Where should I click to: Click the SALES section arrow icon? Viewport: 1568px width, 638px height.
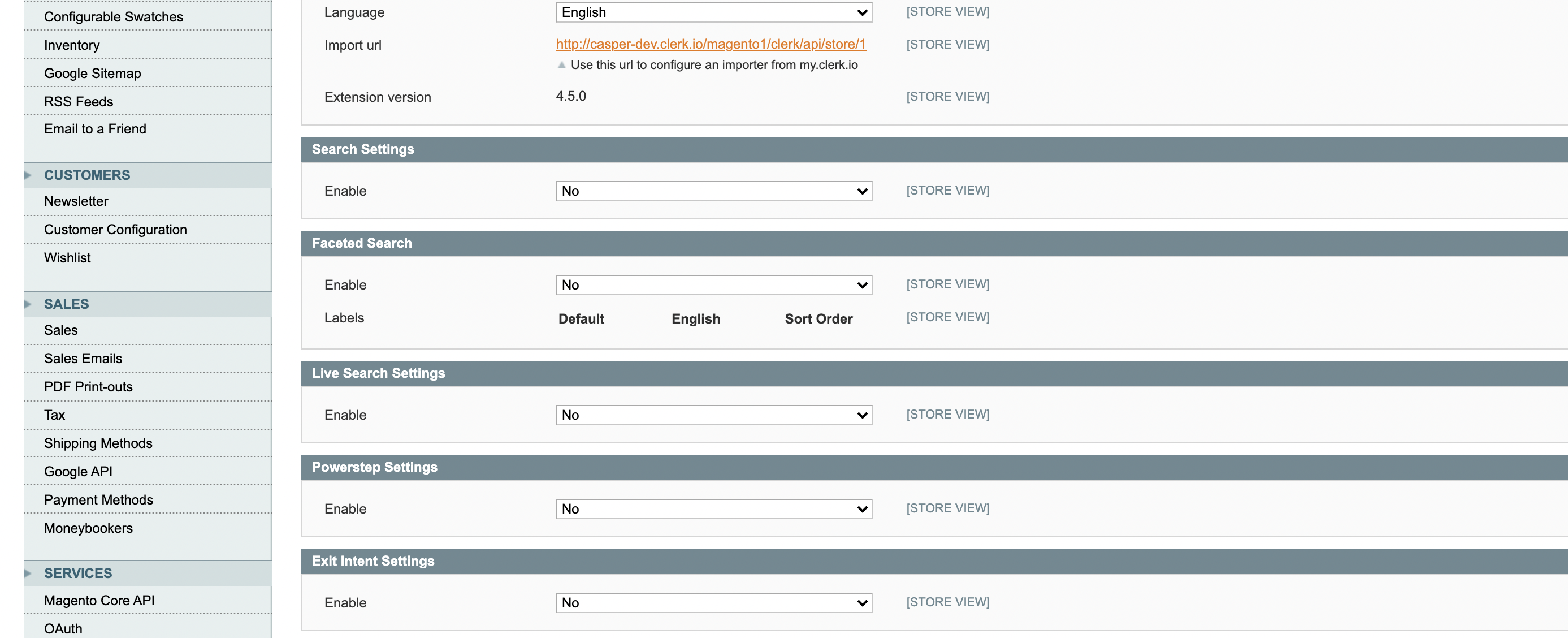click(27, 304)
